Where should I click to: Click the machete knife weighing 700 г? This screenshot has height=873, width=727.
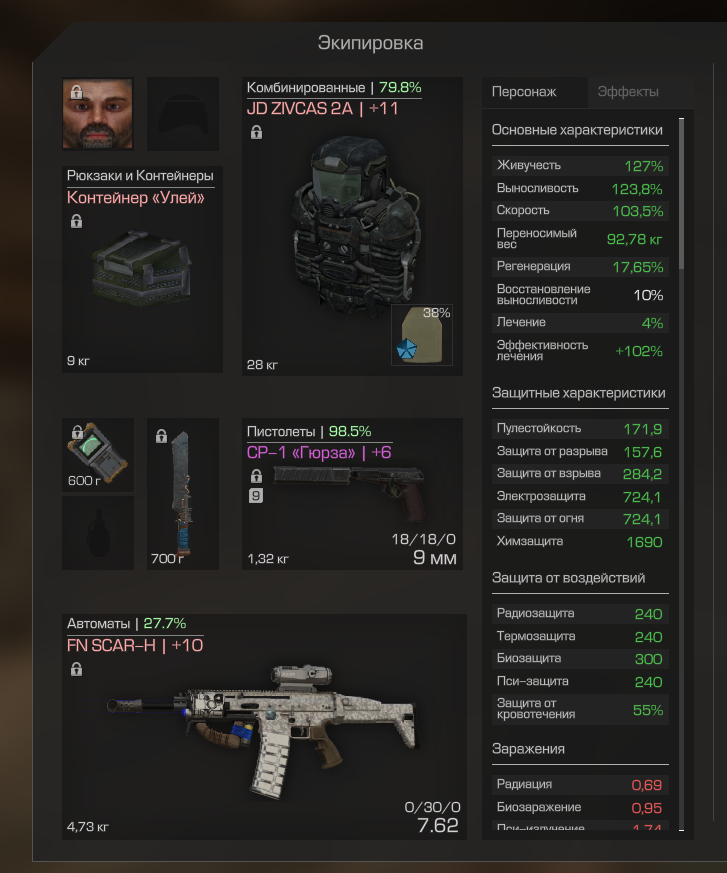(183, 494)
